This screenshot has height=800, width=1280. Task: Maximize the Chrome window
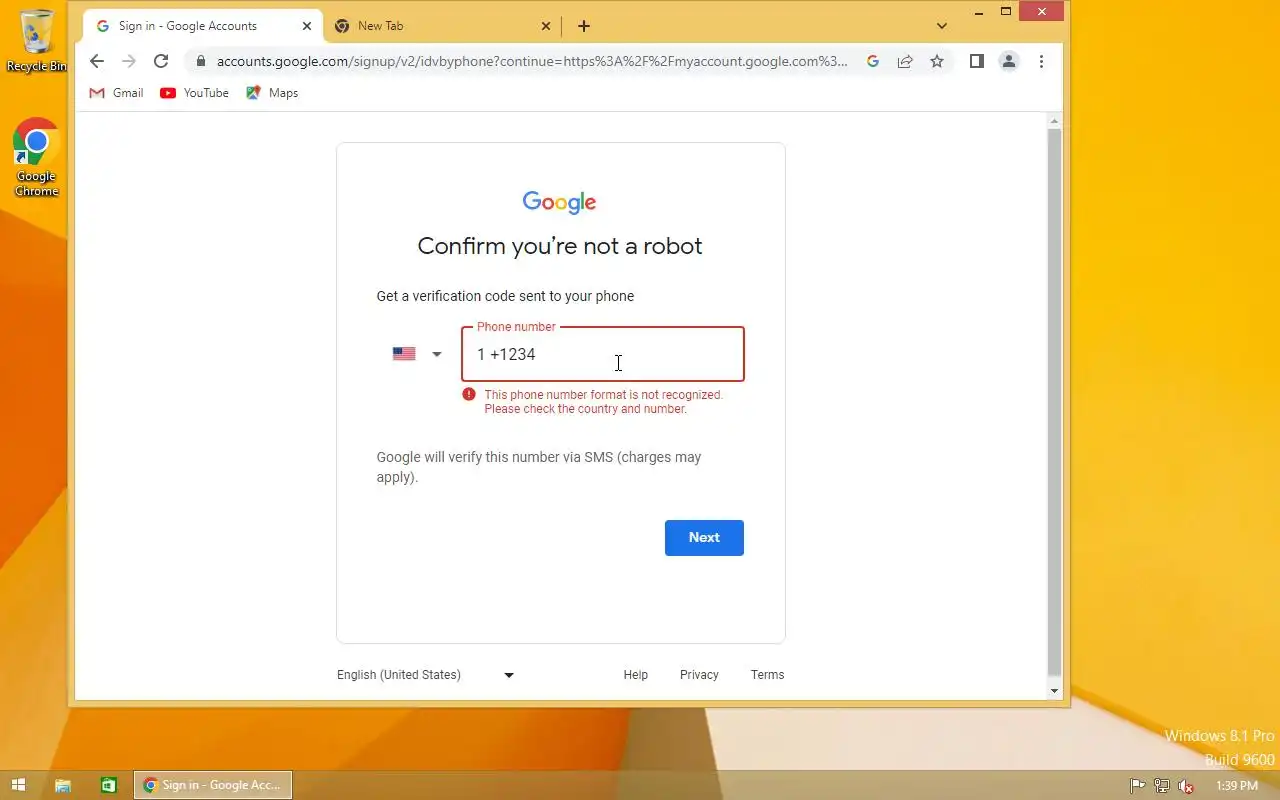click(x=1006, y=12)
